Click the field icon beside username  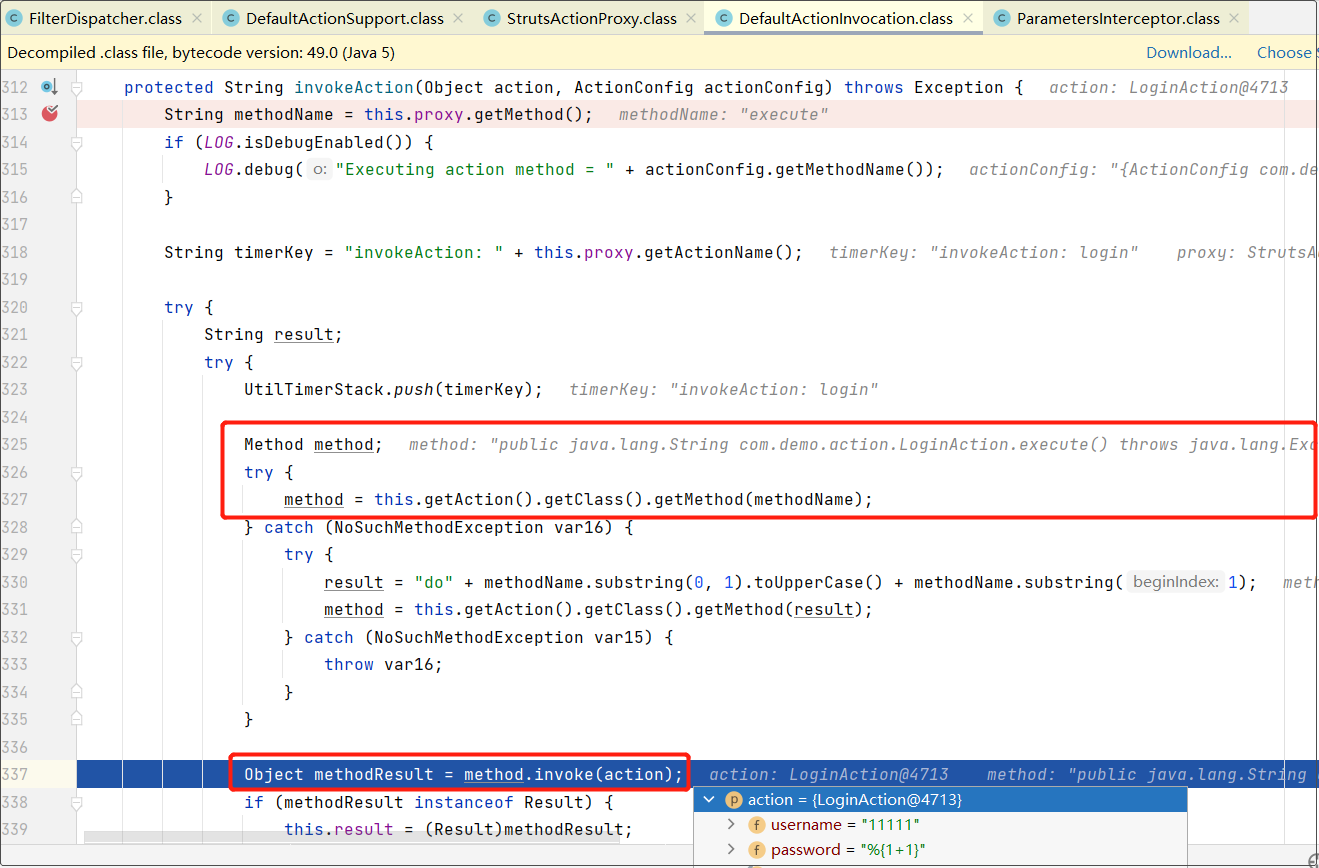756,825
